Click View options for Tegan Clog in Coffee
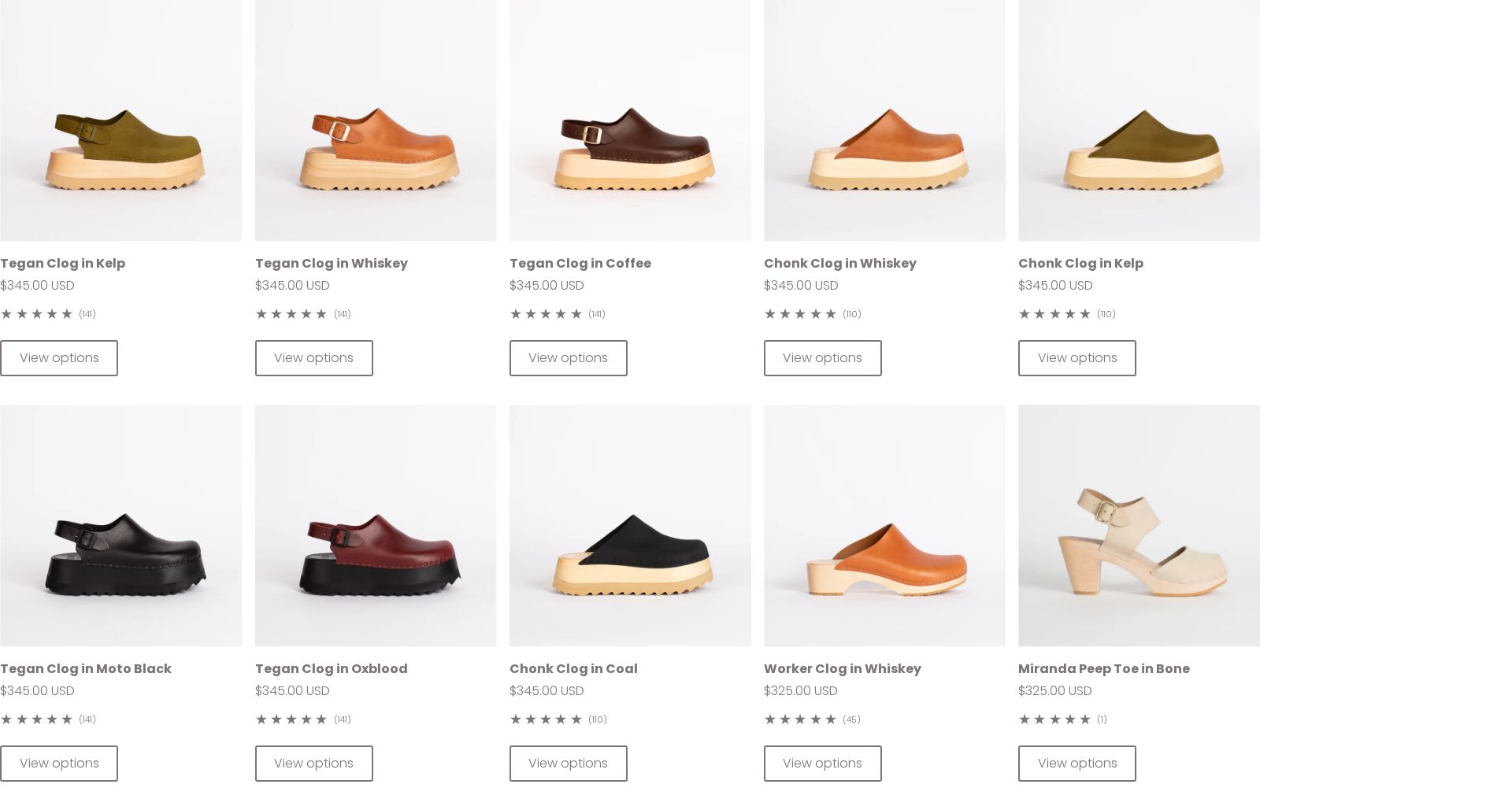The width and height of the screenshot is (1512, 810). tap(568, 357)
